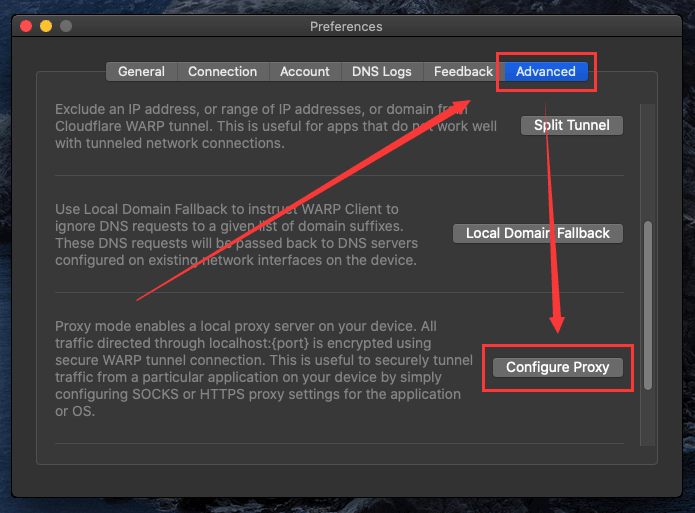The height and width of the screenshot is (513, 695).
Task: Open Local Domain Fallback settings
Action: tap(537, 233)
